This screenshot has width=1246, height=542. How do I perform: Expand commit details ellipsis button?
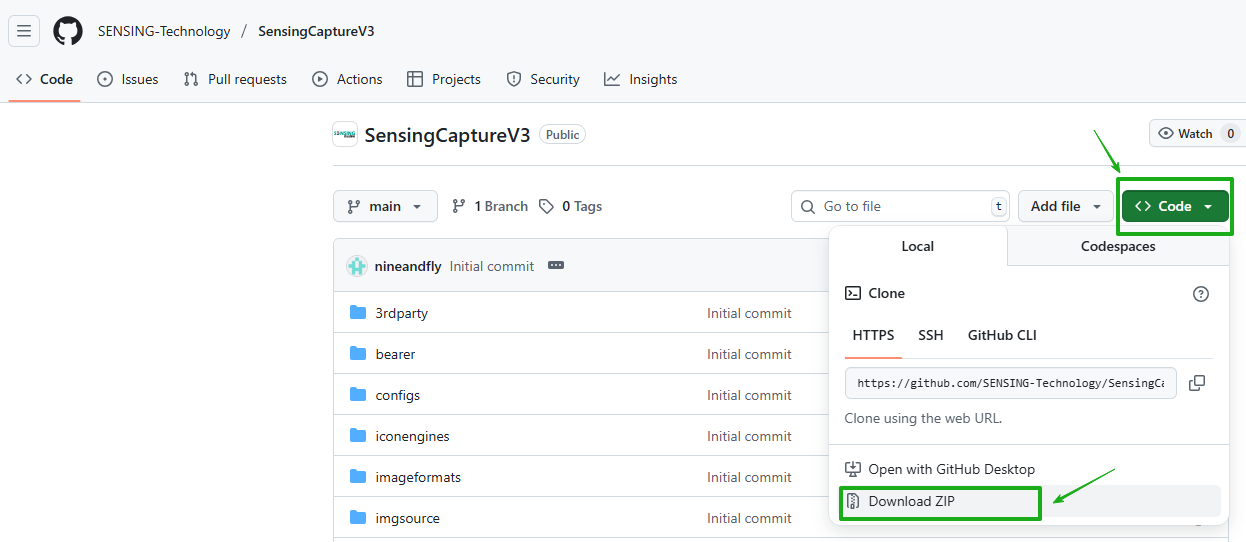pyautogui.click(x=557, y=266)
